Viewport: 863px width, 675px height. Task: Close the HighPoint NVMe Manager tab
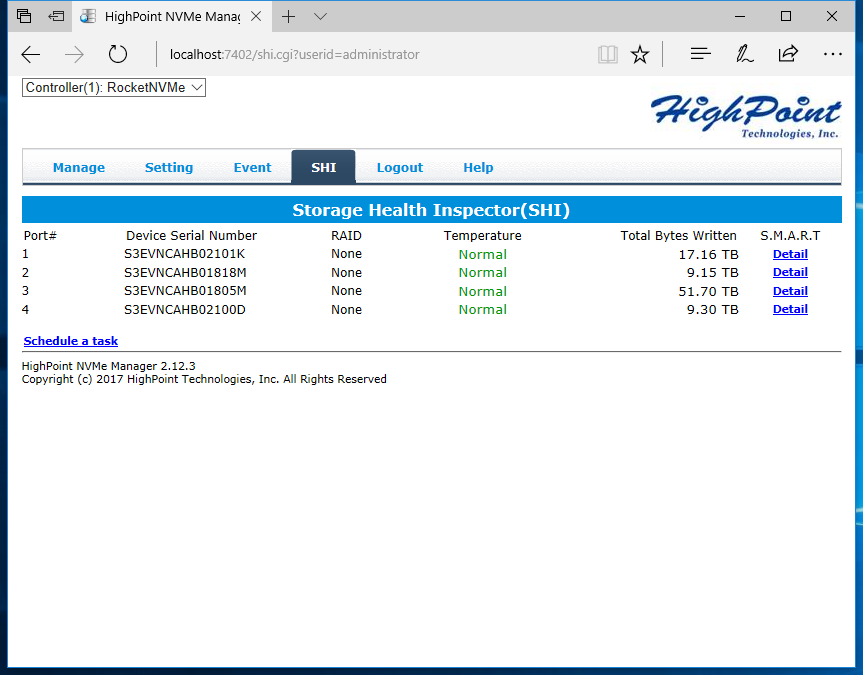click(x=256, y=17)
